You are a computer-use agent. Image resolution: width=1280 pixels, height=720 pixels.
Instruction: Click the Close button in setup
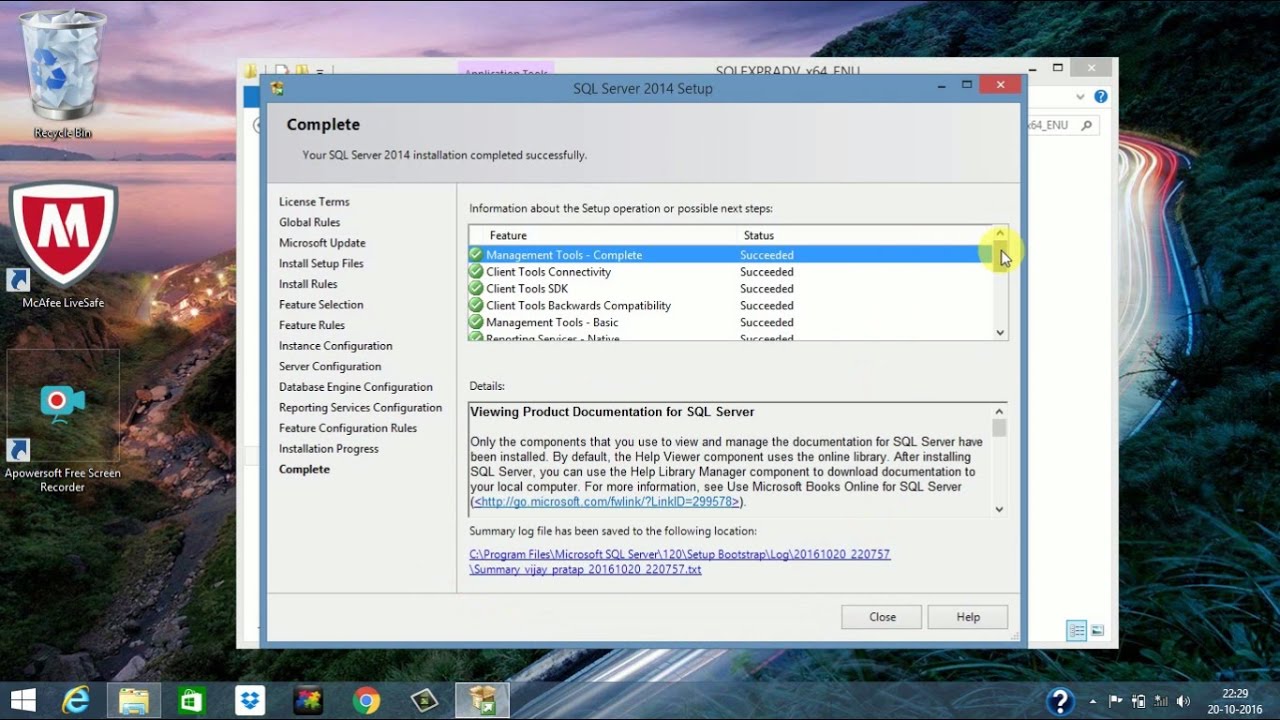(x=882, y=617)
